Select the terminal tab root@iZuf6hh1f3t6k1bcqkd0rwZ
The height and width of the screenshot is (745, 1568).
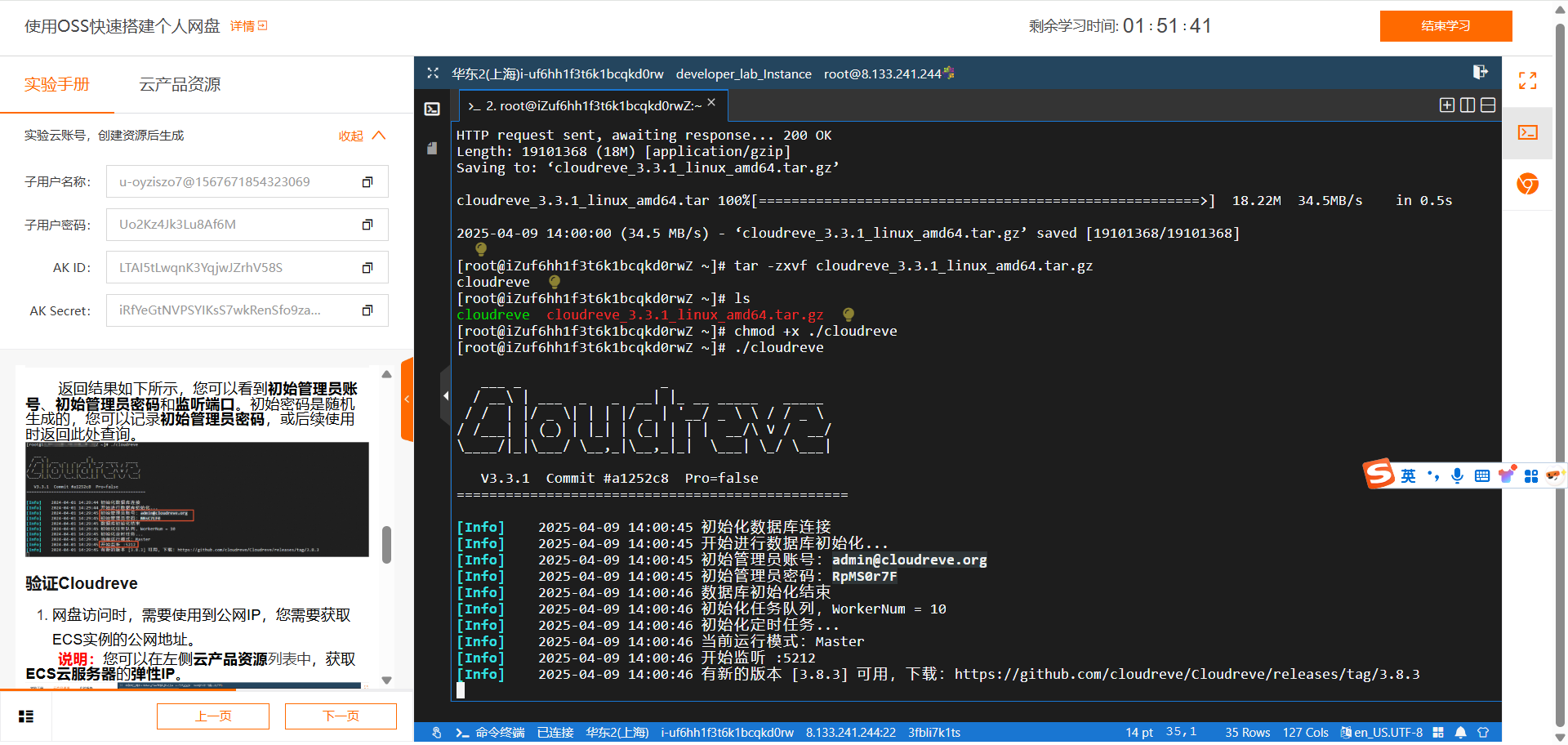point(592,105)
